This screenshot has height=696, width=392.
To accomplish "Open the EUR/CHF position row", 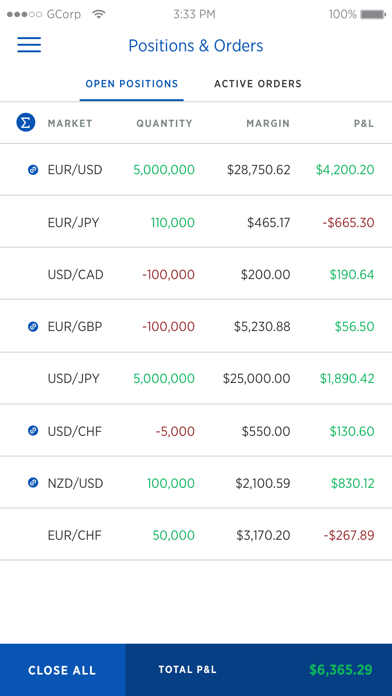I will click(196, 535).
